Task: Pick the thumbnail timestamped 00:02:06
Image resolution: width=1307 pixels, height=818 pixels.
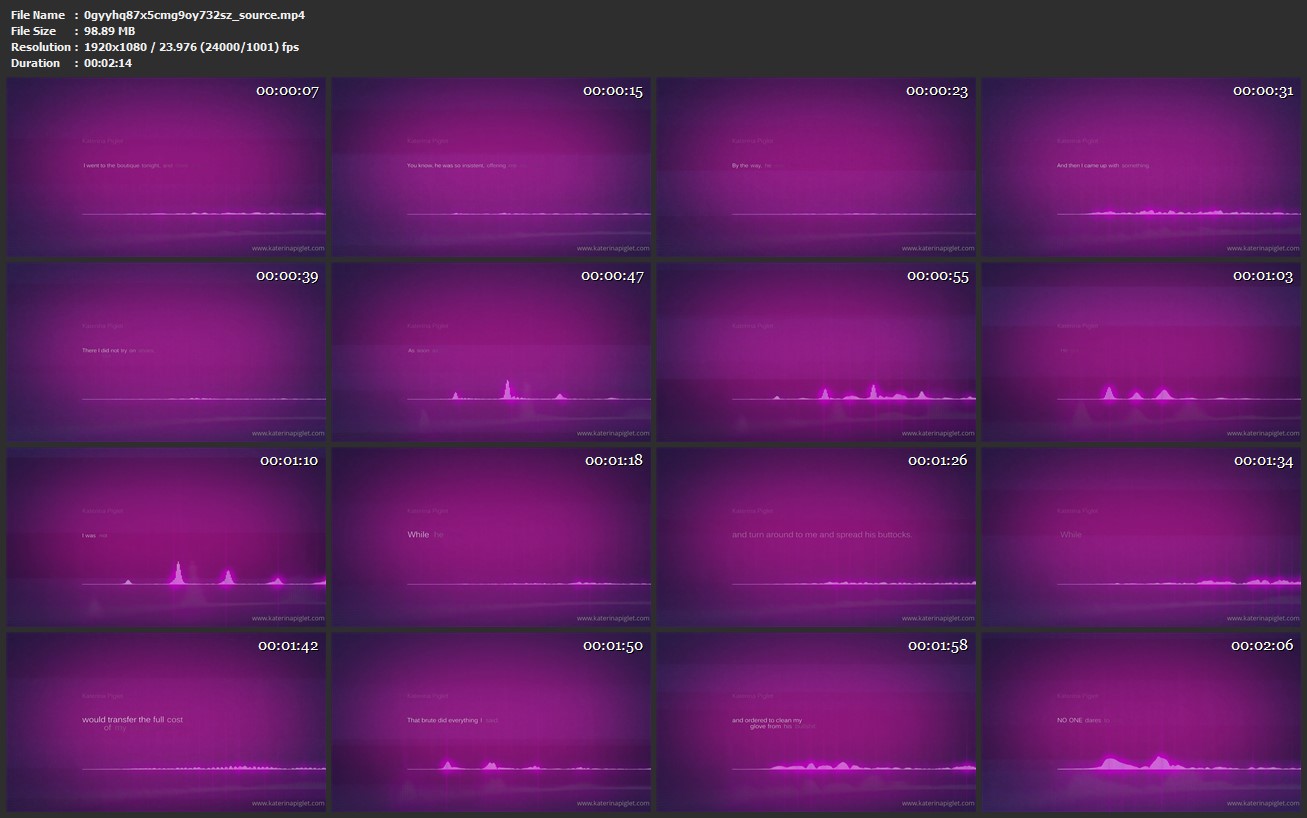Action: (x=1141, y=722)
